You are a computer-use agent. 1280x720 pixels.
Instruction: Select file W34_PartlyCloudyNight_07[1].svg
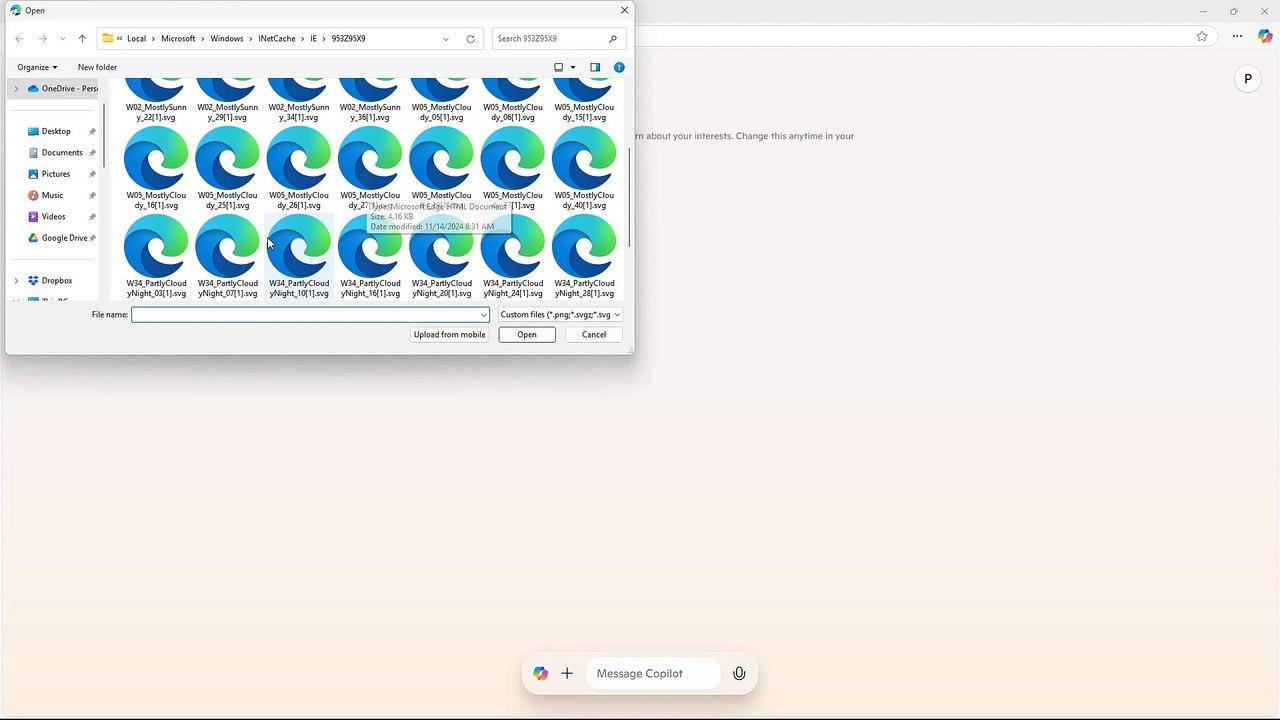[x=227, y=257]
